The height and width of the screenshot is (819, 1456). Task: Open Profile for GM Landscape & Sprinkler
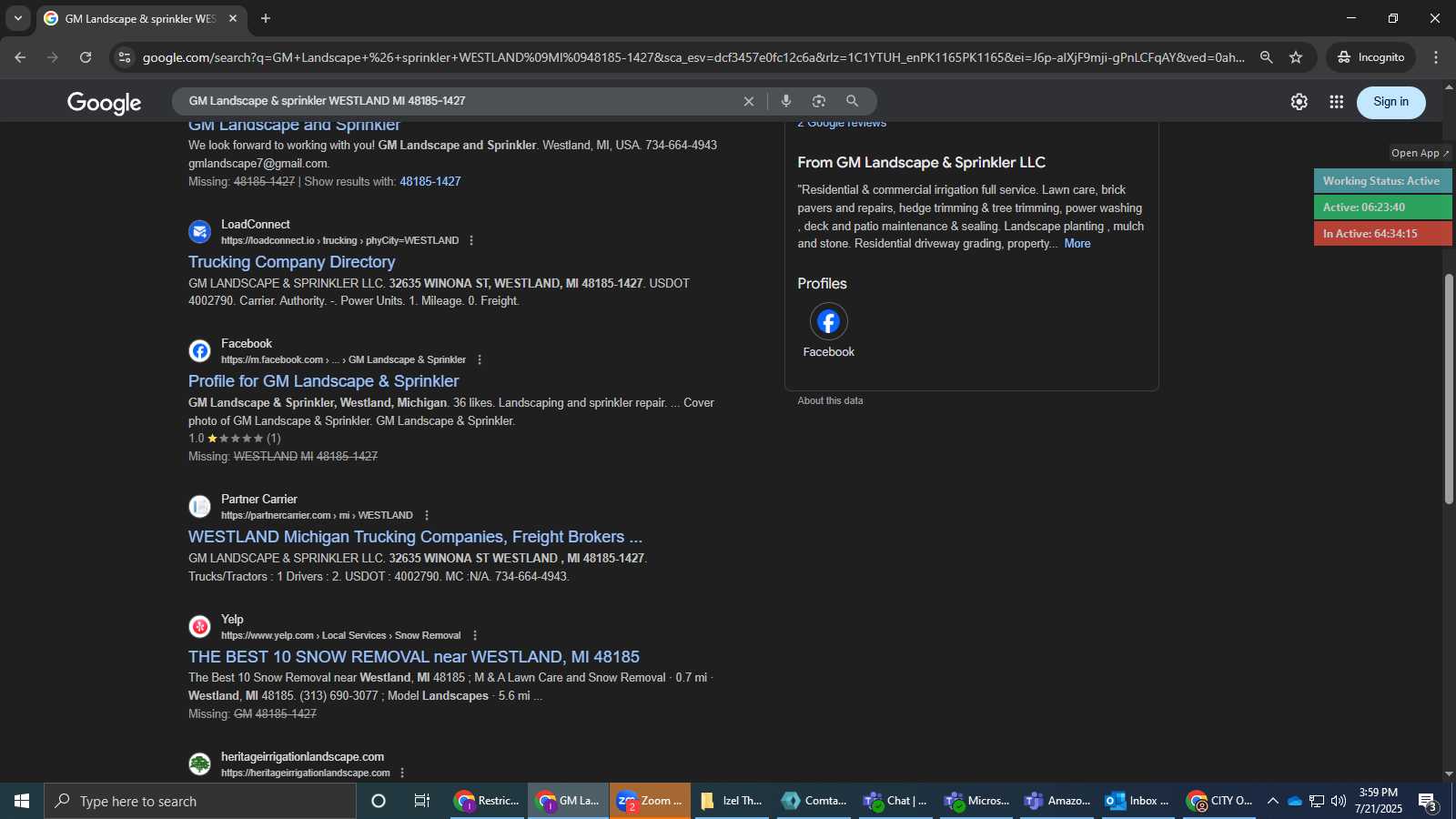point(323,381)
